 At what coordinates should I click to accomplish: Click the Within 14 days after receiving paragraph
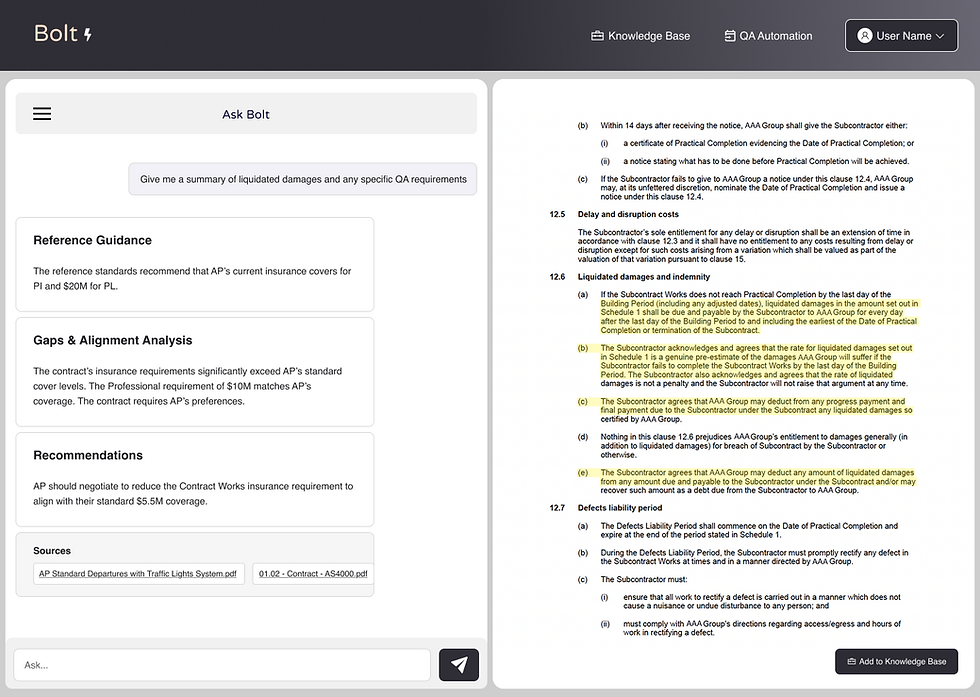pos(754,126)
